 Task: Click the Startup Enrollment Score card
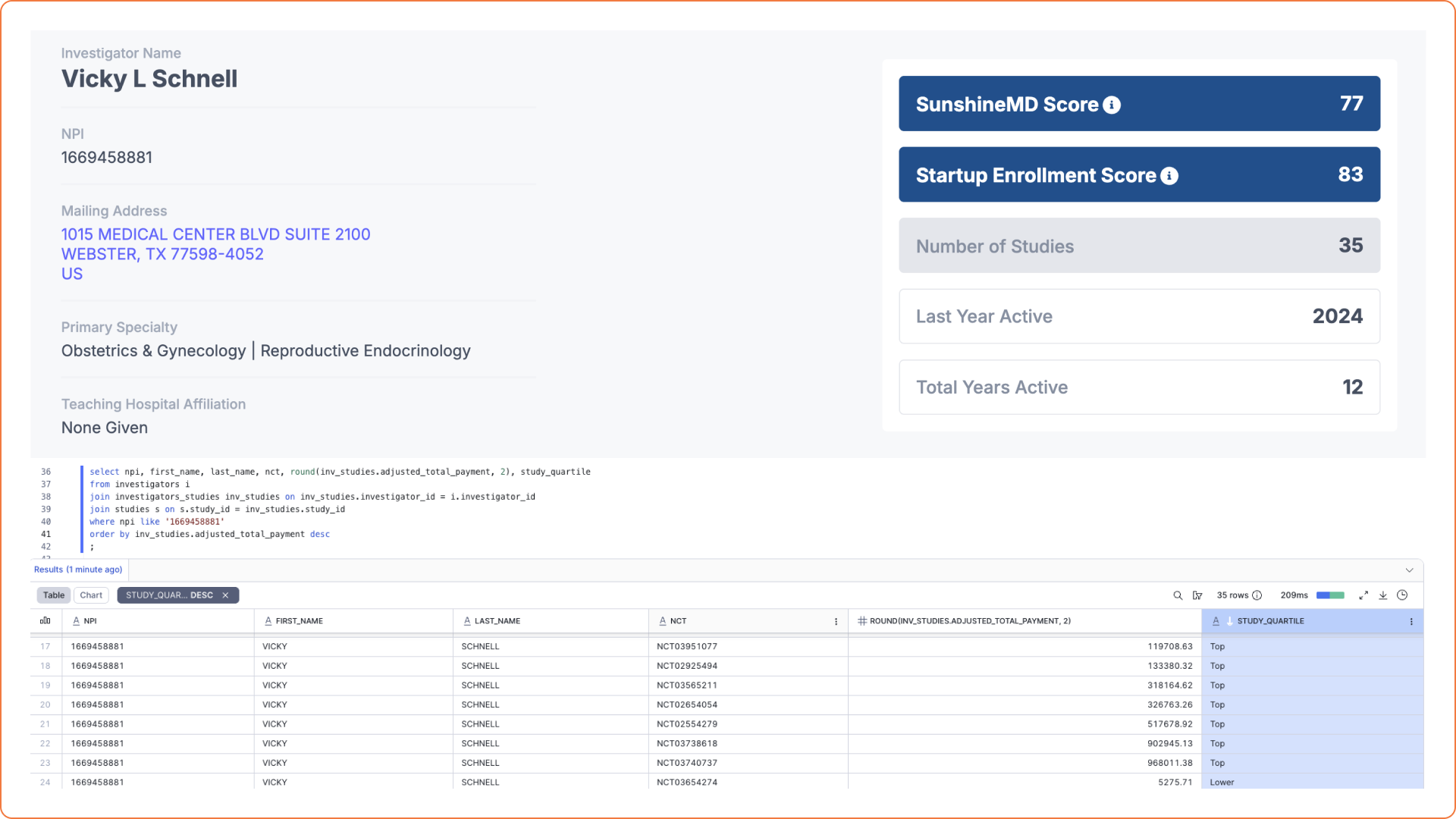coord(1139,174)
